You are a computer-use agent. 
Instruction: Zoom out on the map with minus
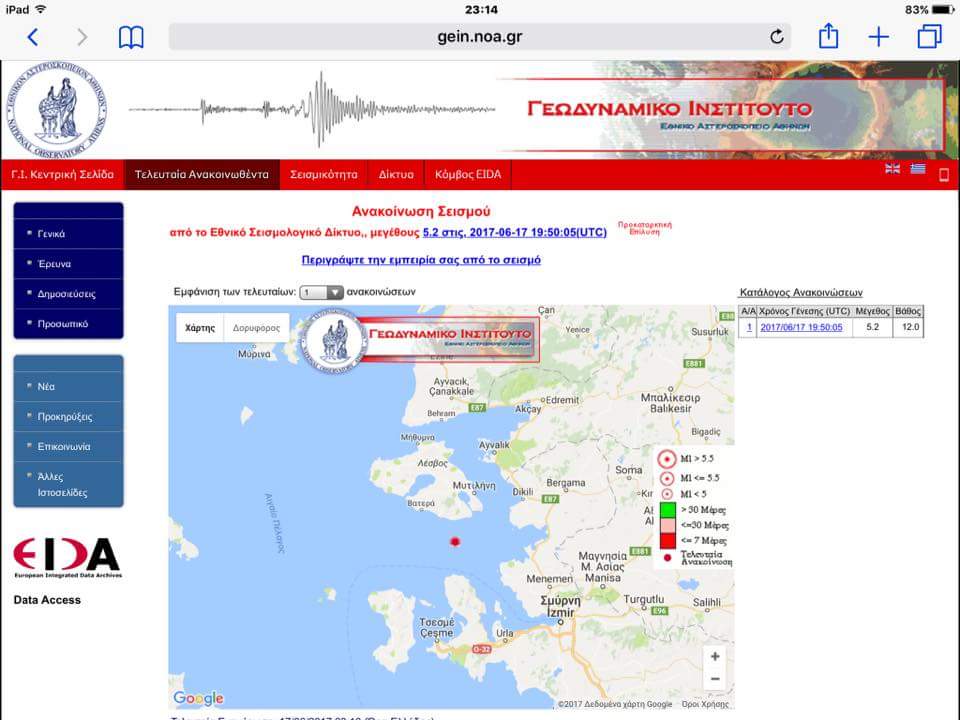(x=714, y=679)
